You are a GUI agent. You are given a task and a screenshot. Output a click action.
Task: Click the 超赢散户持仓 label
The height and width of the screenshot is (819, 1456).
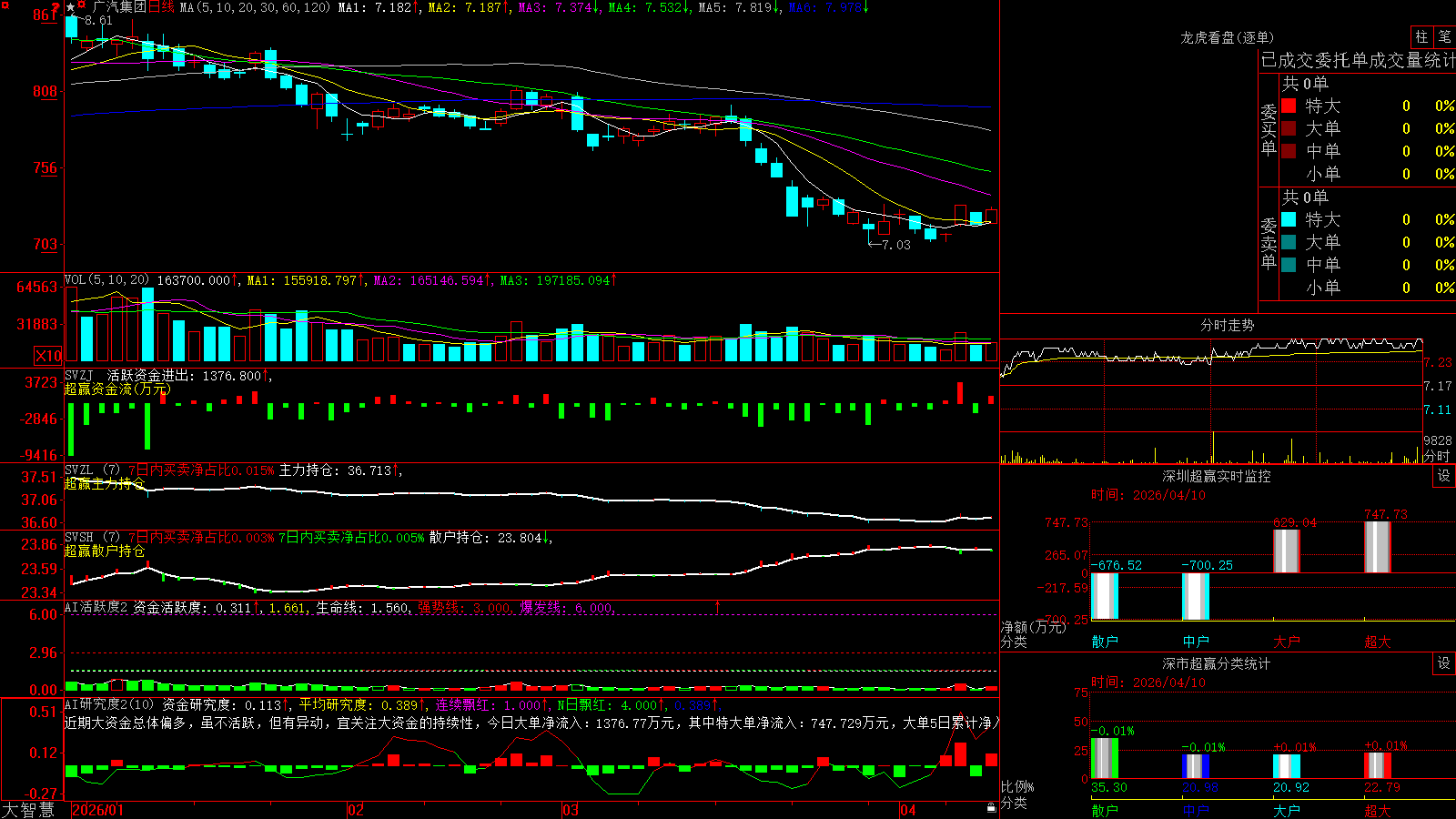[x=105, y=551]
